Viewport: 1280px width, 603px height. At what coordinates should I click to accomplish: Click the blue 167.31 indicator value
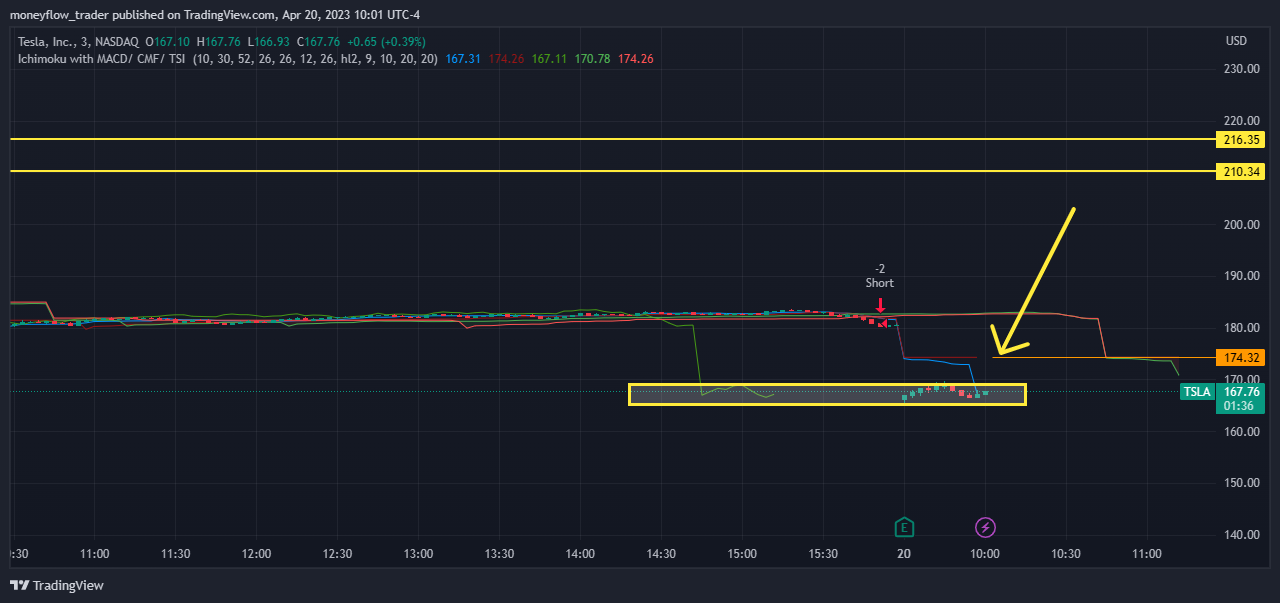pyautogui.click(x=463, y=59)
